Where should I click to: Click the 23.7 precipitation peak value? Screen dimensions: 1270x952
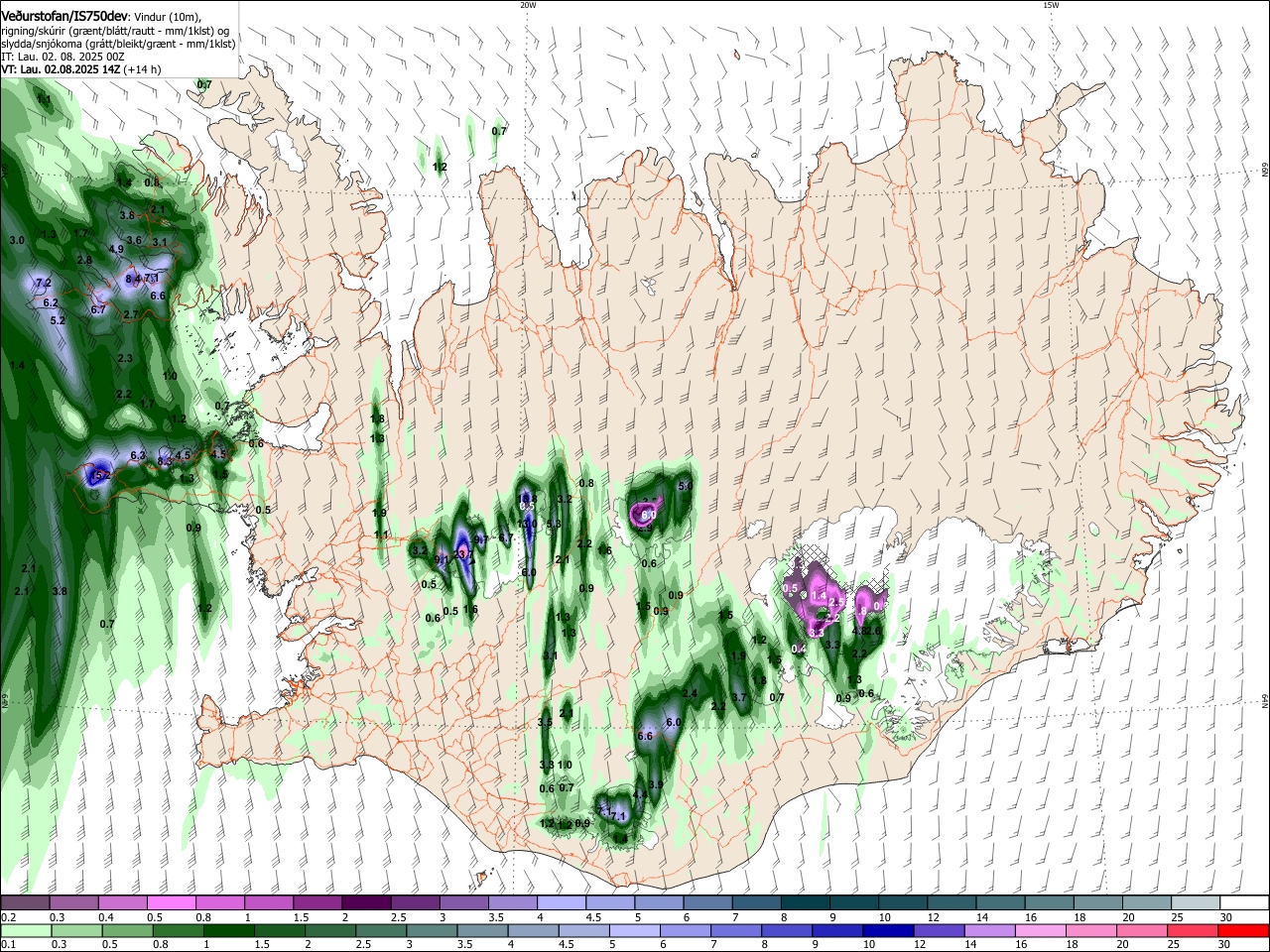[463, 553]
